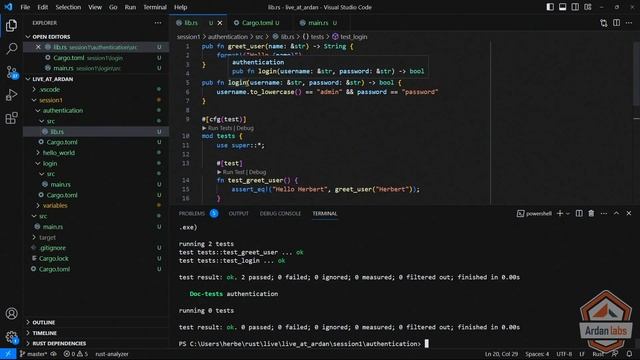Toggle the primary sidebar layout icon

[550, 7]
